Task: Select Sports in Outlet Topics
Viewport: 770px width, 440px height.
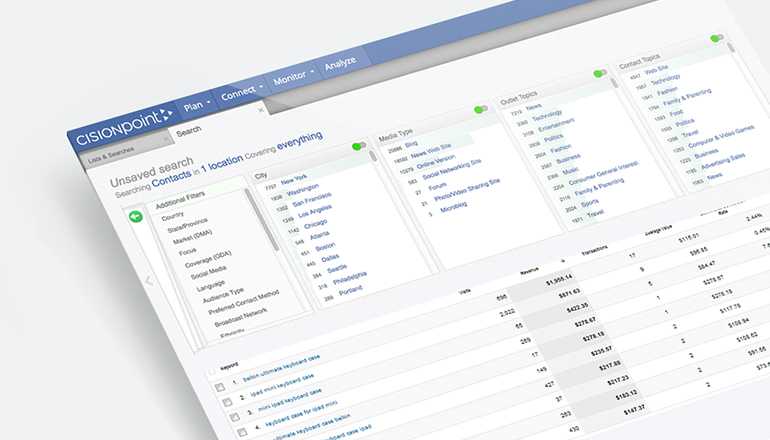Action: (x=590, y=203)
